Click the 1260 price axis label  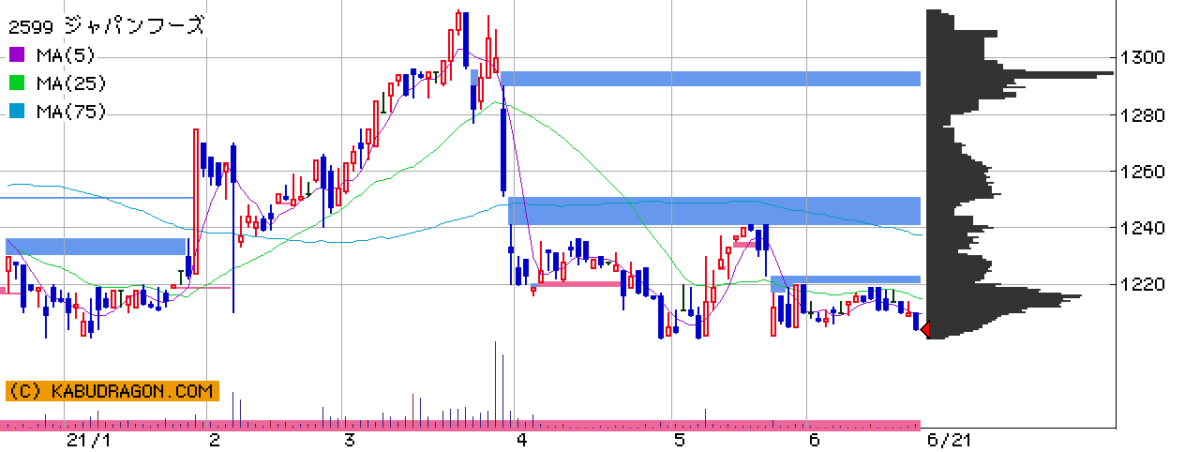tap(1142, 171)
